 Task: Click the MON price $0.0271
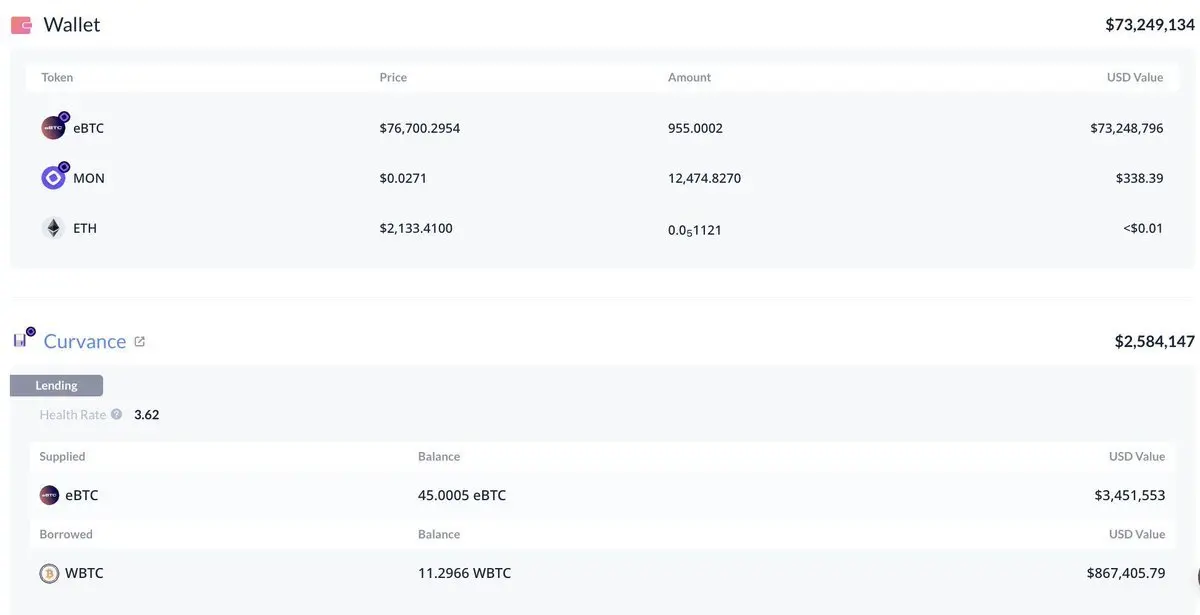pyautogui.click(x=403, y=178)
